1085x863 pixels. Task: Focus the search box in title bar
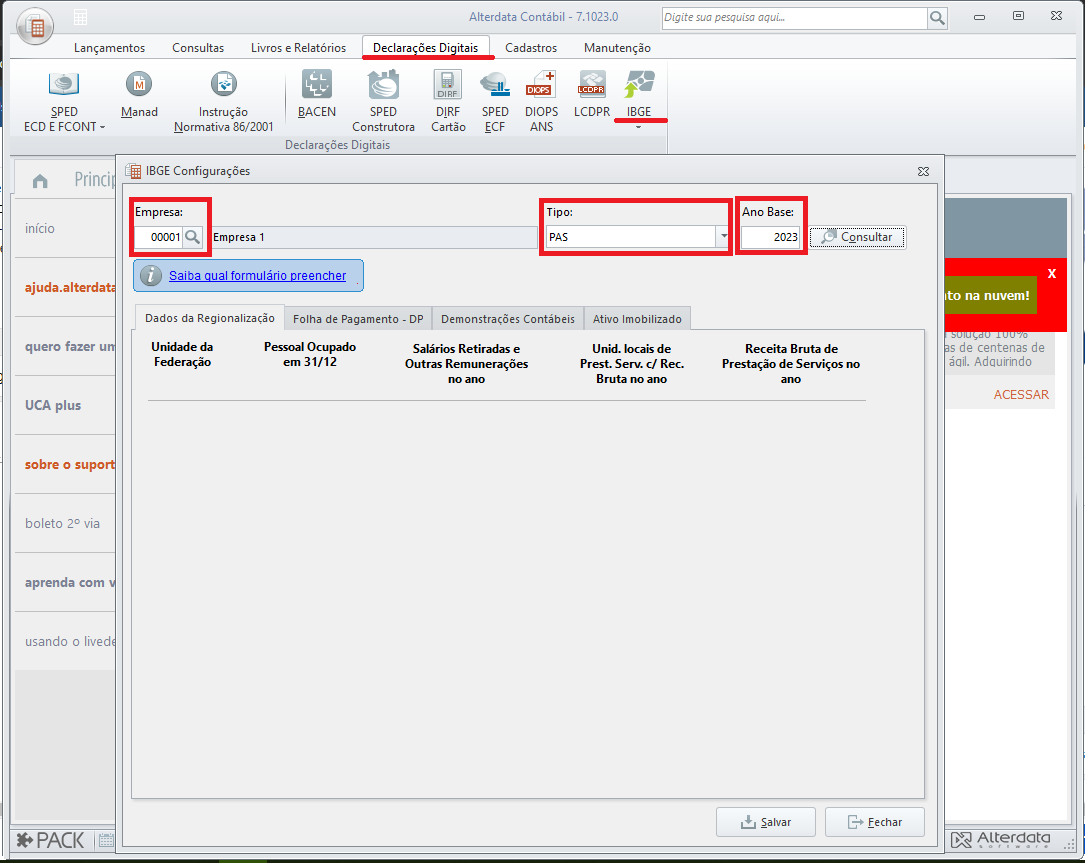(x=794, y=18)
